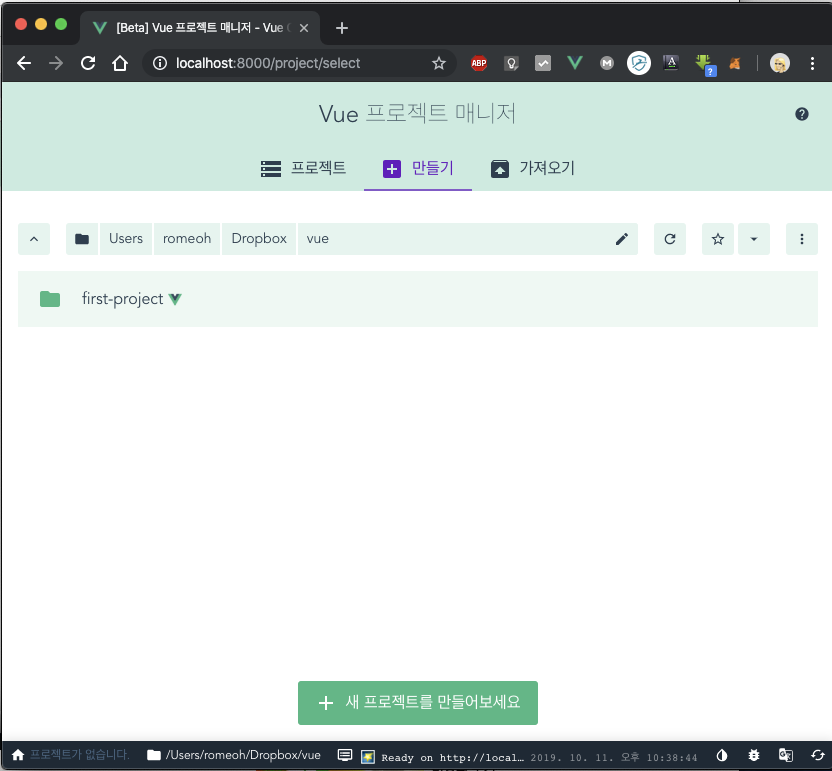Open the green download arrow extension
The height and width of the screenshot is (771, 832).
pyautogui.click(x=705, y=64)
